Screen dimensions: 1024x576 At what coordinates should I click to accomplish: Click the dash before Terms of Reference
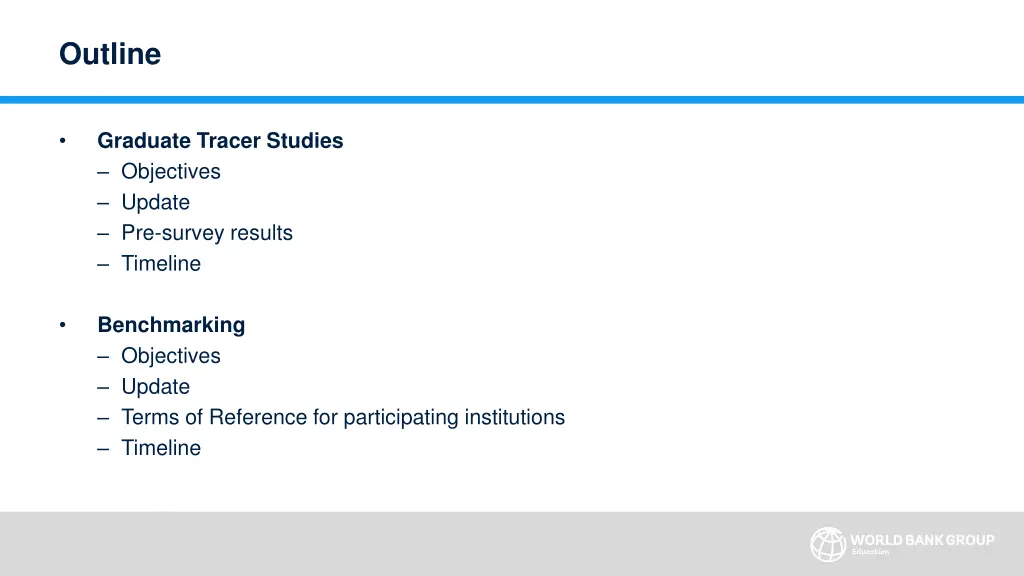point(103,418)
